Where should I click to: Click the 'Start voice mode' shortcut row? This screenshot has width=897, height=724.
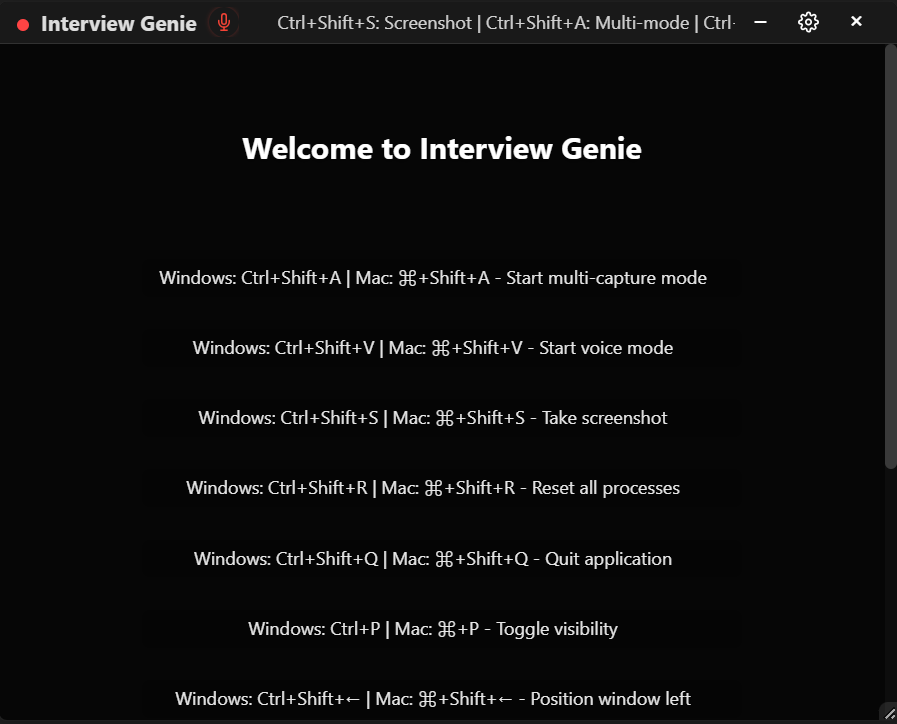(x=434, y=348)
